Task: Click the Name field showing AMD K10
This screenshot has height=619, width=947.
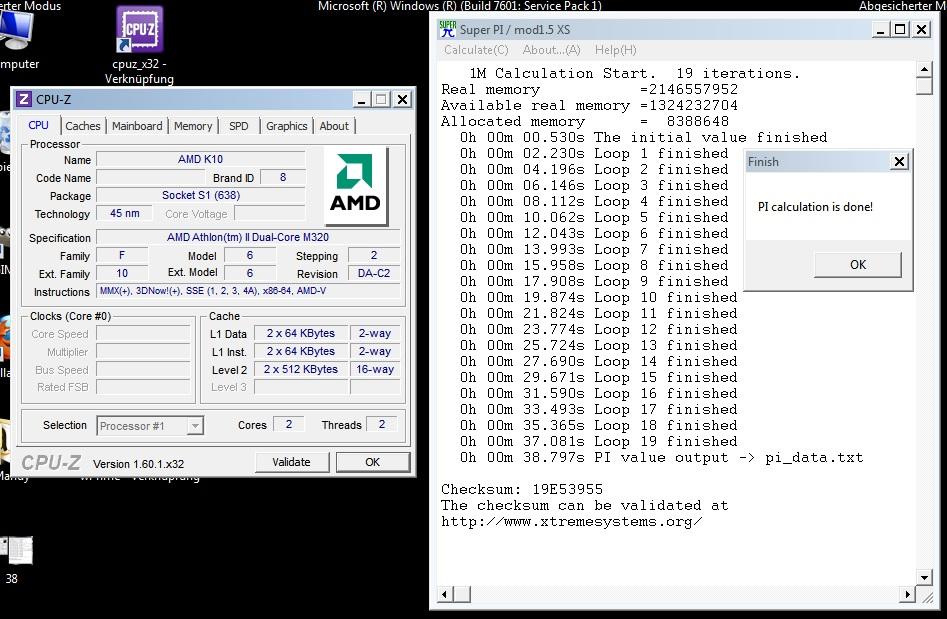Action: coord(201,159)
